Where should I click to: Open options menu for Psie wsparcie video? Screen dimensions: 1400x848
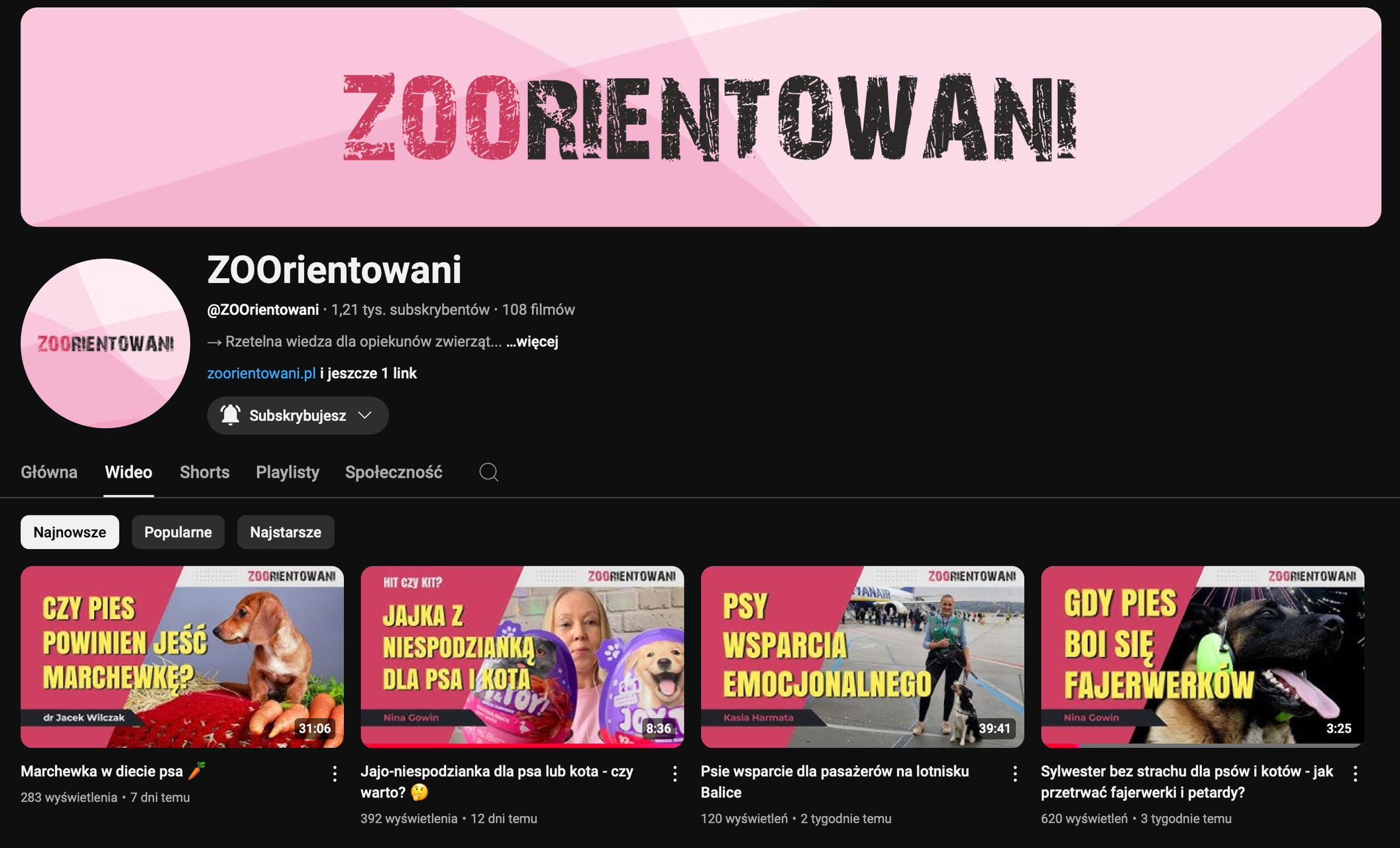[1014, 773]
